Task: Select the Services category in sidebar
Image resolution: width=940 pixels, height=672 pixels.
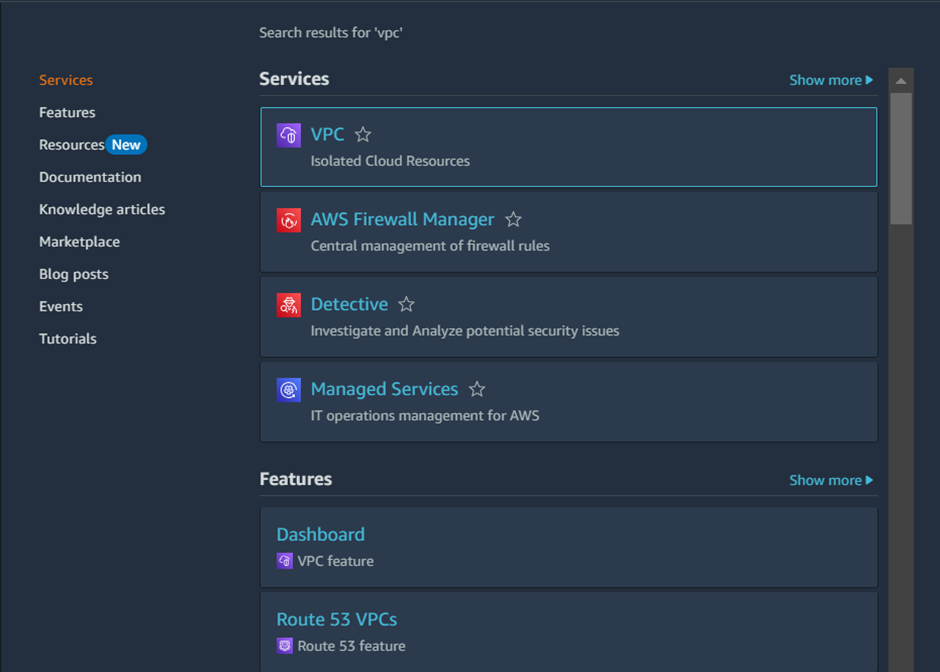Action: [66, 80]
